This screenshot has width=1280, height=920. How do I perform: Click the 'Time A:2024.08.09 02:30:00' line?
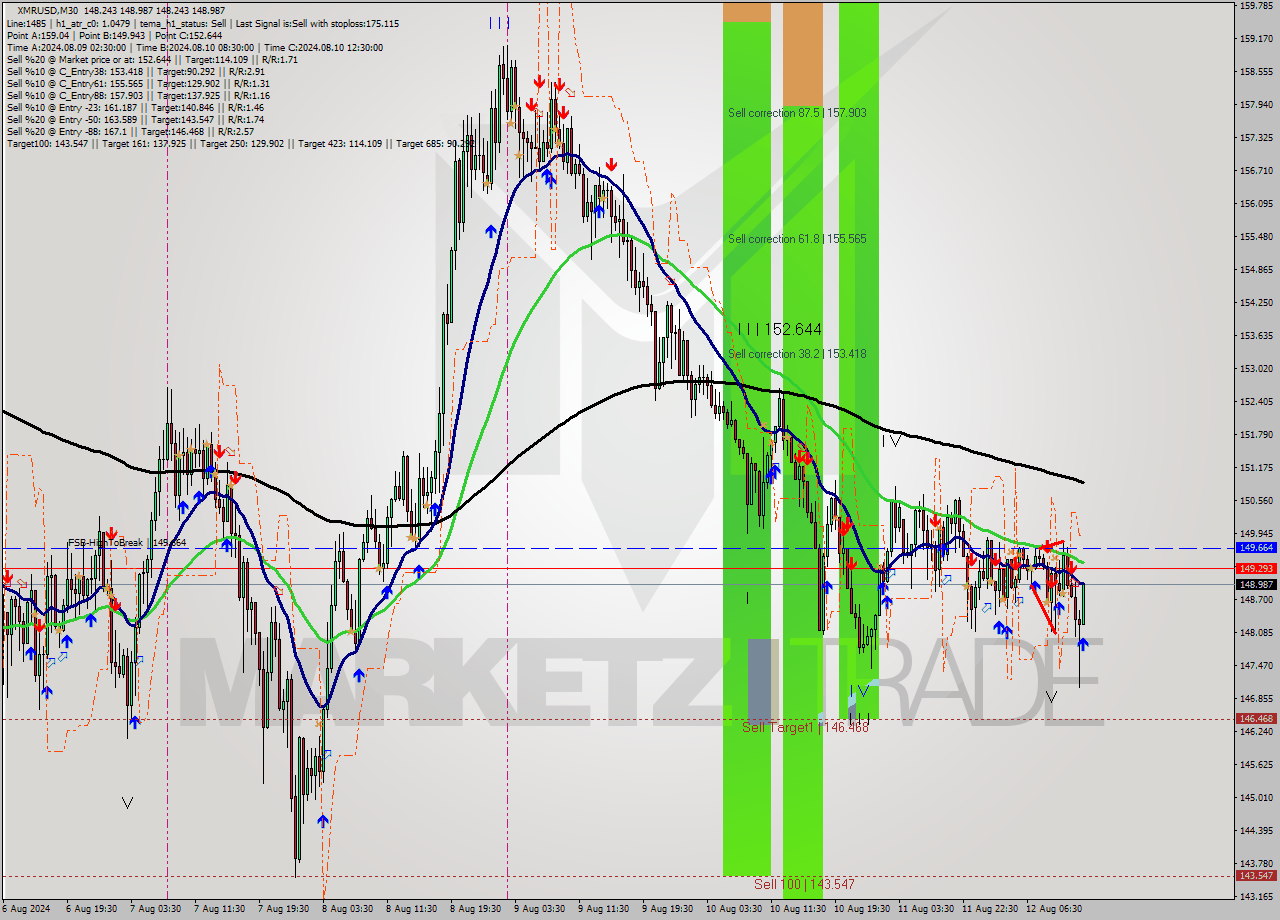(194, 47)
